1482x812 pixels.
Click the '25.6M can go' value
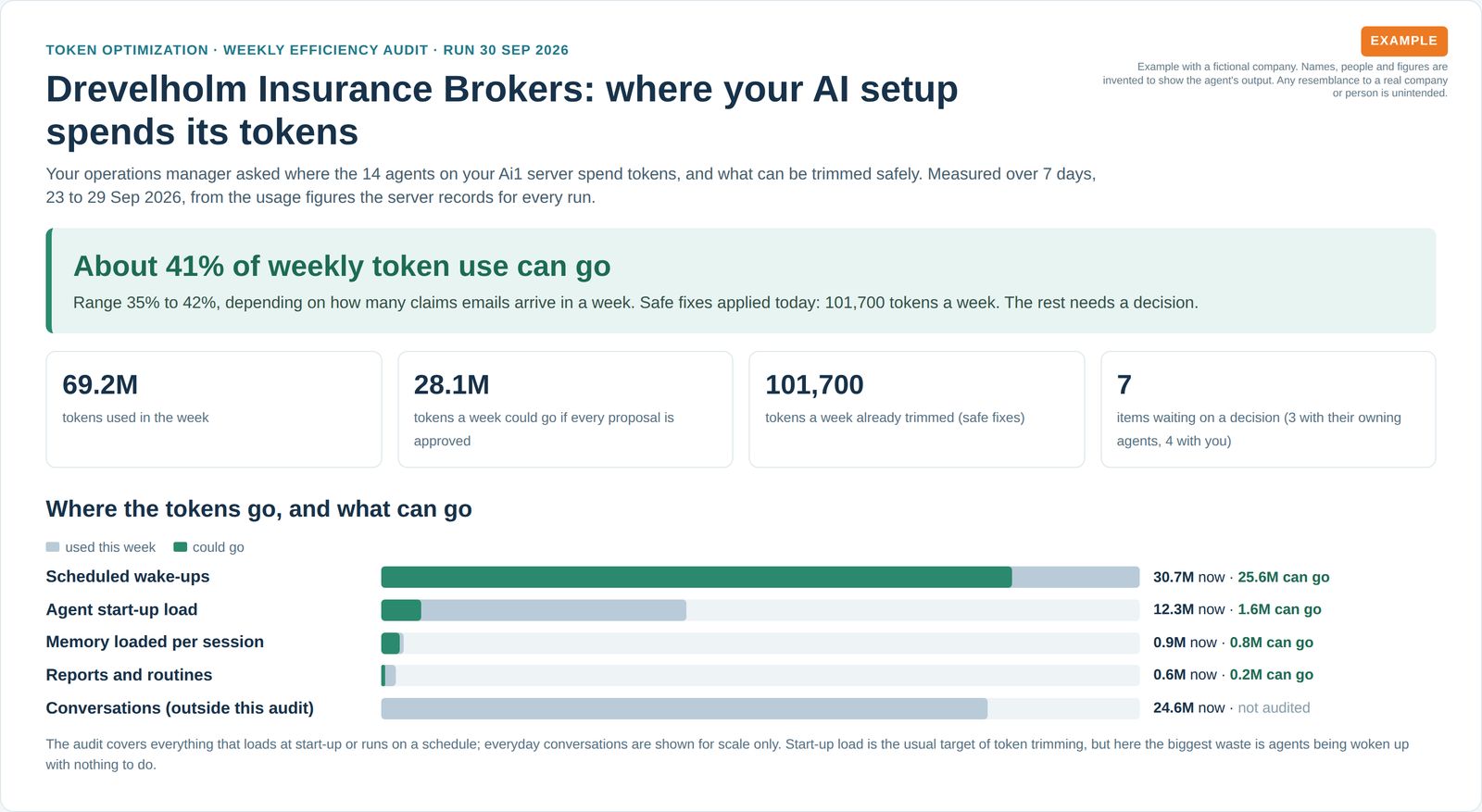click(x=1284, y=577)
